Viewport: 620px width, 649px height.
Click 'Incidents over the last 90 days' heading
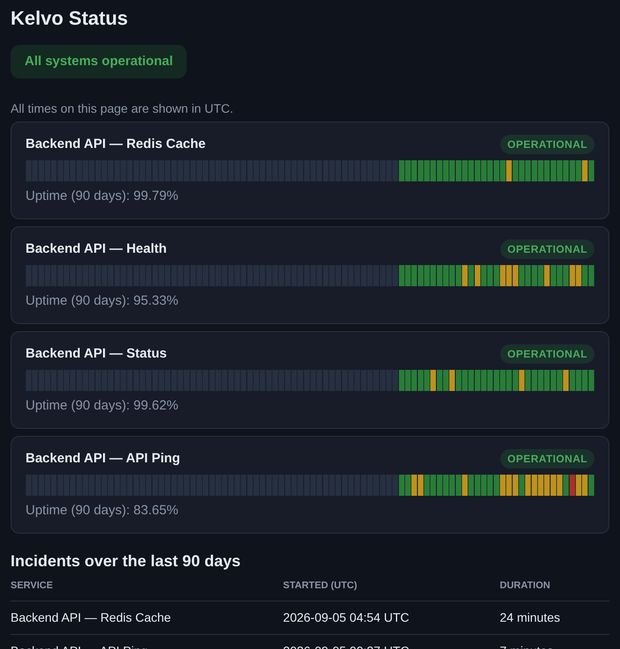tap(125, 561)
